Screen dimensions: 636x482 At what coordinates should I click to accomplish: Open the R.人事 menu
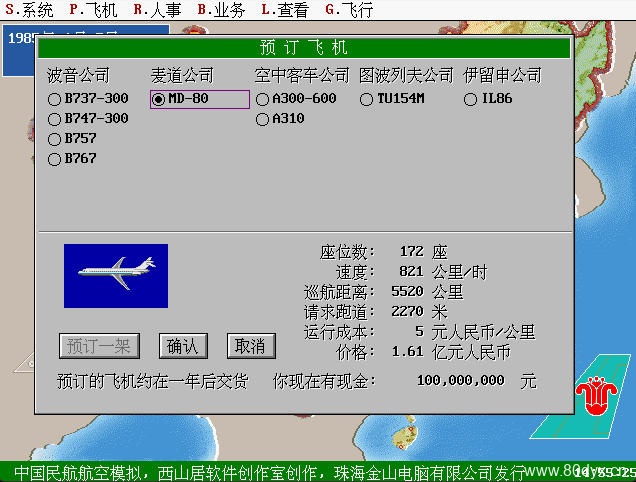[157, 10]
